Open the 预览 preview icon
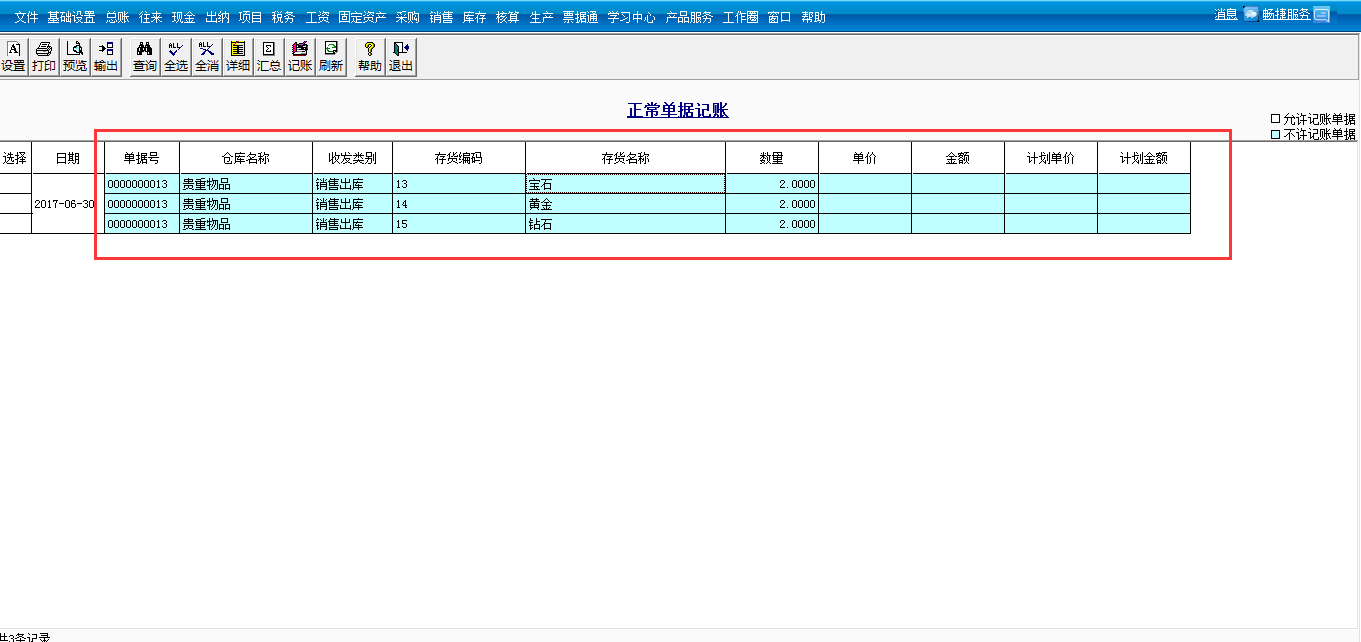This screenshot has height=642, width=1361. [x=75, y=57]
